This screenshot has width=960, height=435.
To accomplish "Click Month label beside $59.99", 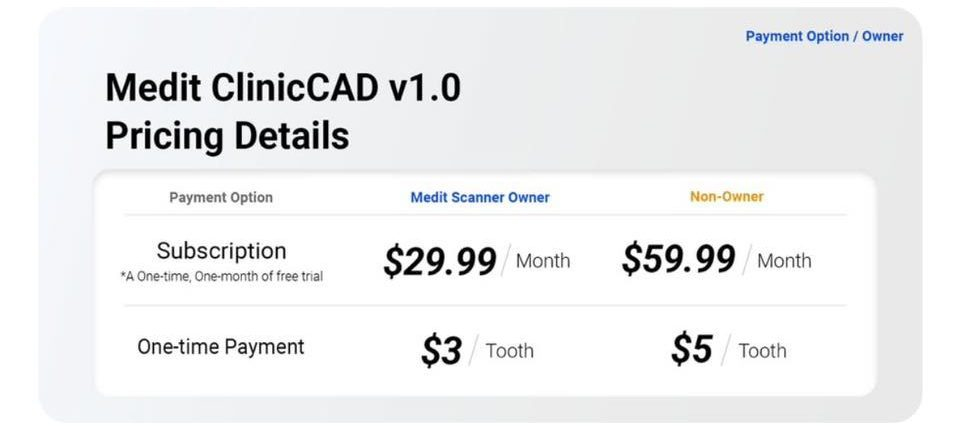I will point(784,261).
